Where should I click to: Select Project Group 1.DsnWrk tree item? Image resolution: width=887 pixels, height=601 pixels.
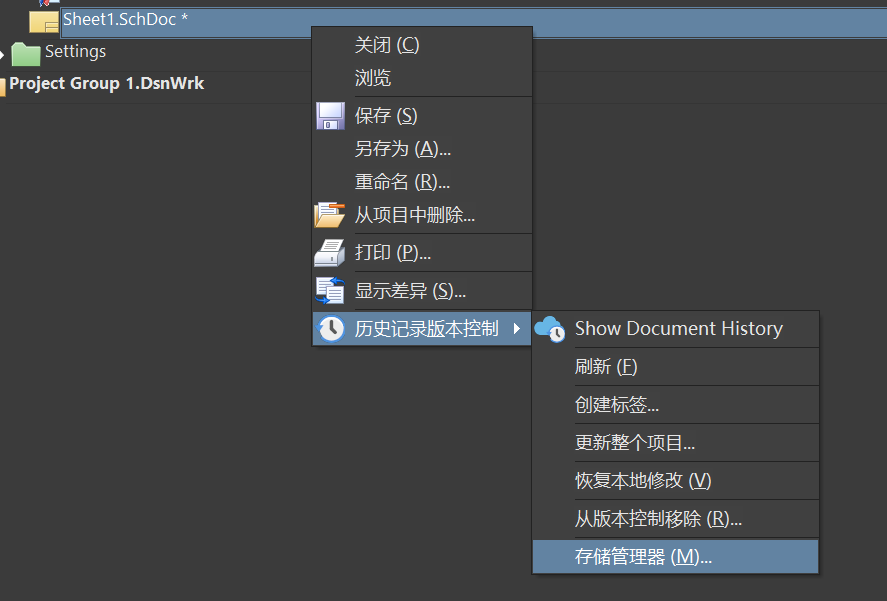point(106,84)
